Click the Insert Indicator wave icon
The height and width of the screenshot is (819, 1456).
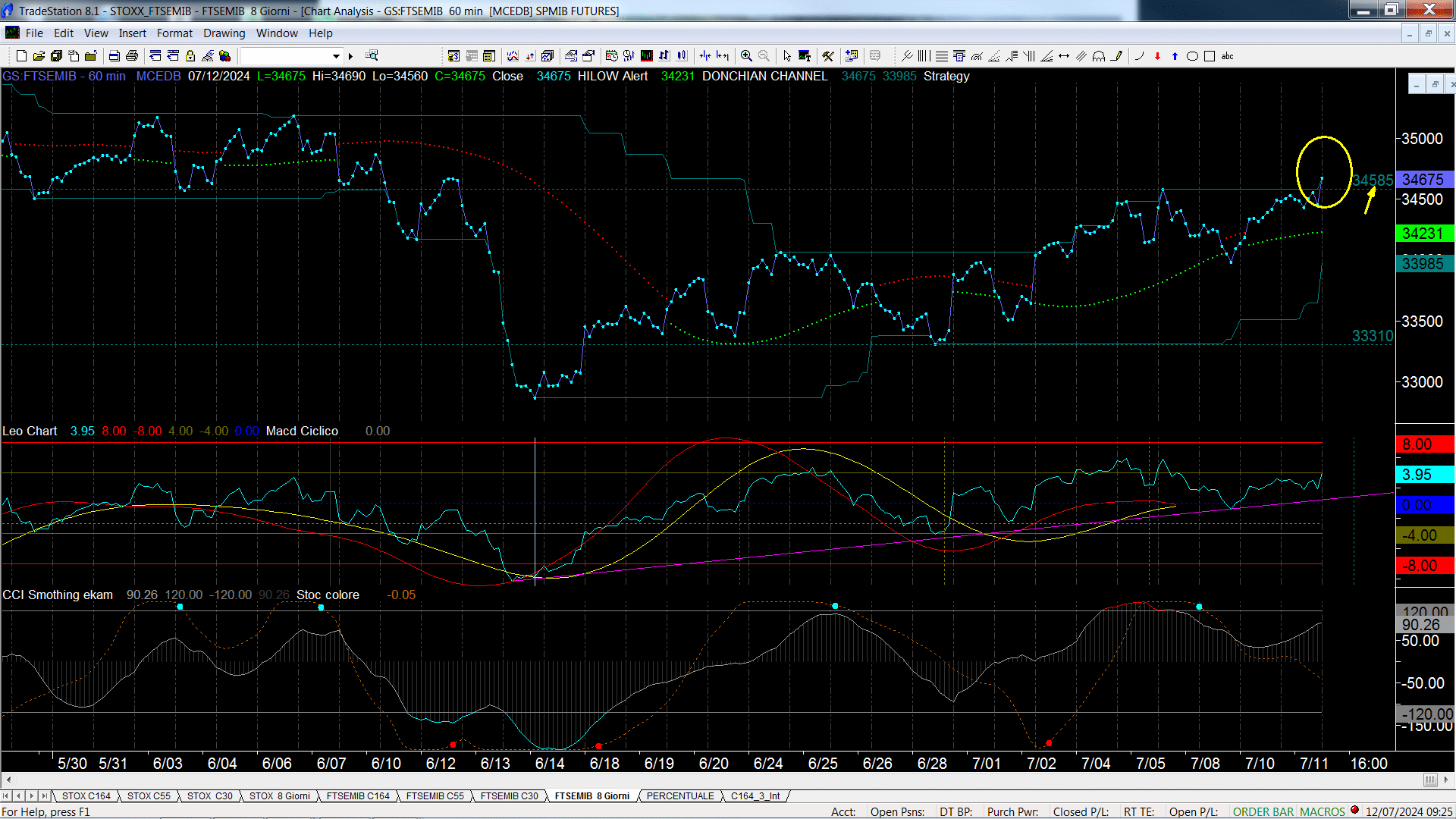pyautogui.click(x=513, y=55)
